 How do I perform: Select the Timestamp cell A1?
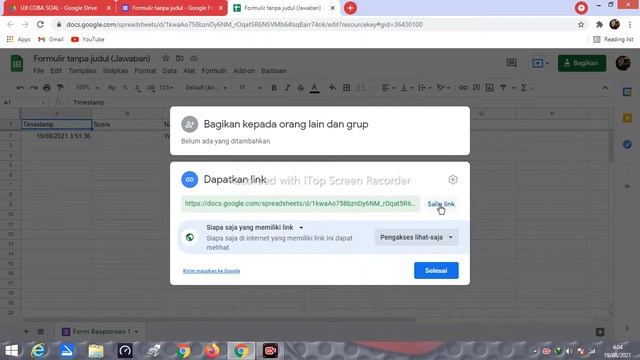(x=57, y=124)
